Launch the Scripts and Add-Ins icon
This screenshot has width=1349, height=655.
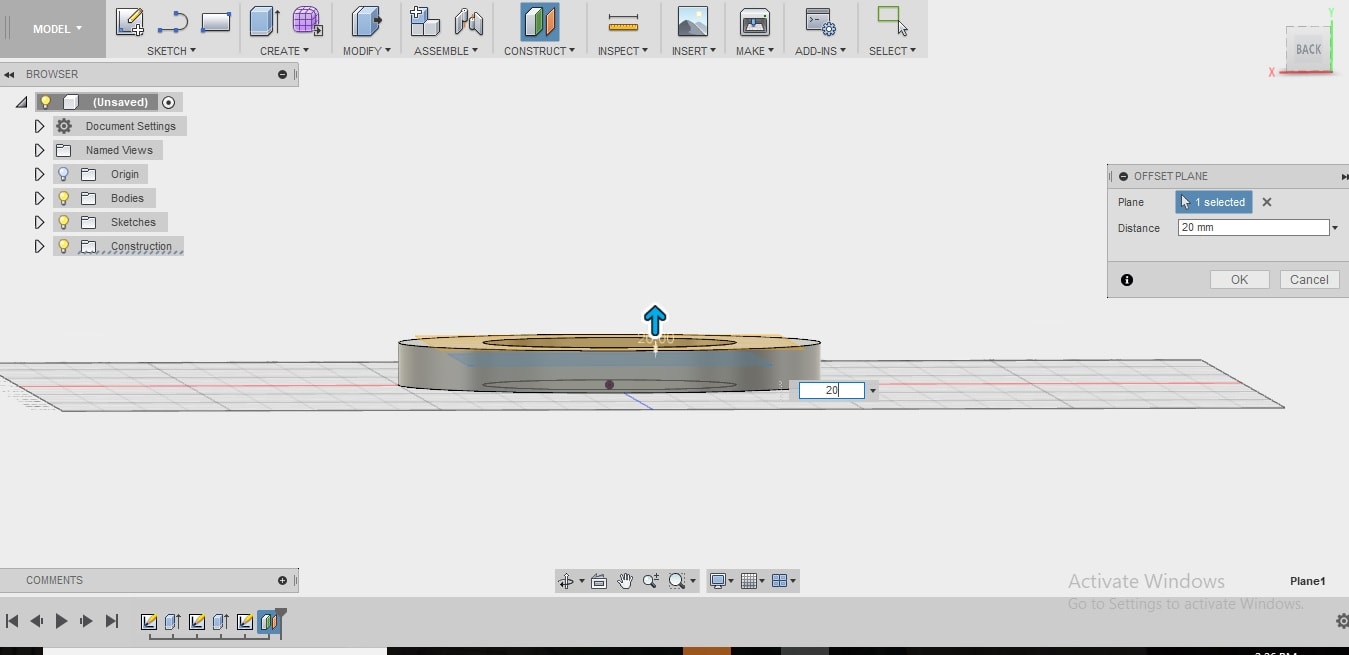click(821, 22)
